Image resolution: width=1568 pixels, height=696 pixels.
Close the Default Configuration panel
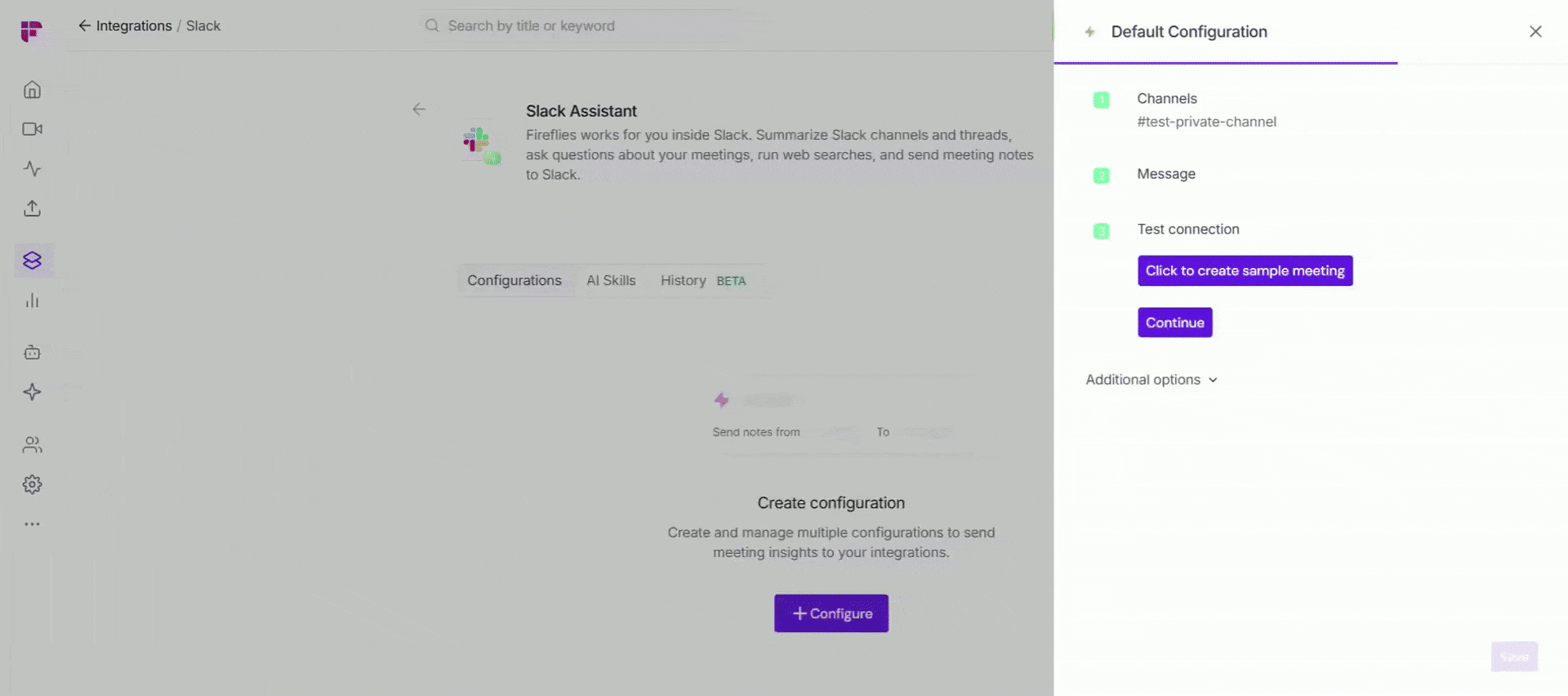click(x=1535, y=31)
